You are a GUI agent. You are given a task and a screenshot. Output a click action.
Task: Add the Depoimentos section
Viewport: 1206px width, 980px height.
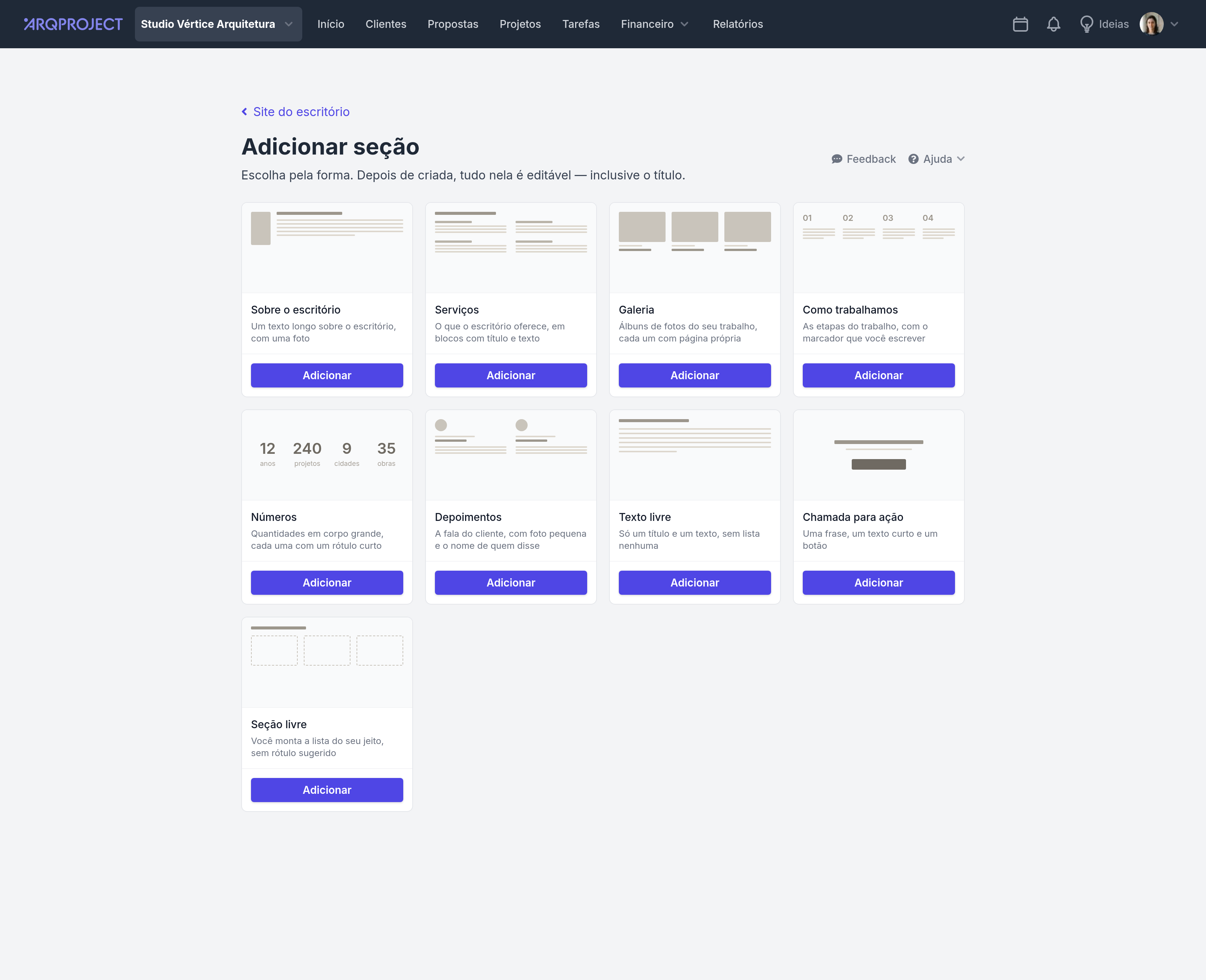pos(511,583)
